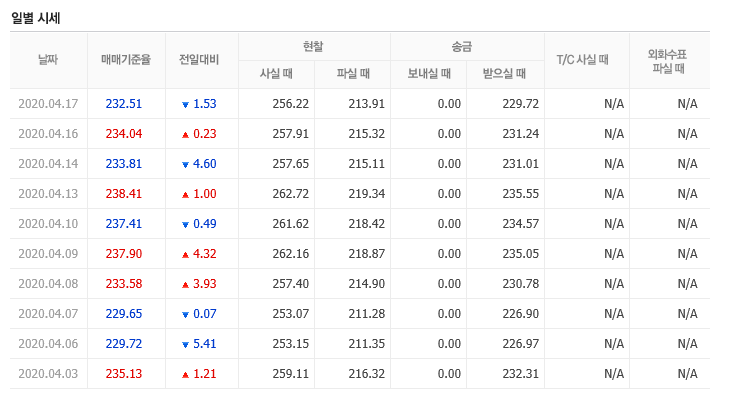Click the 현찰 group header
Viewport: 730px width, 403px height.
point(313,47)
